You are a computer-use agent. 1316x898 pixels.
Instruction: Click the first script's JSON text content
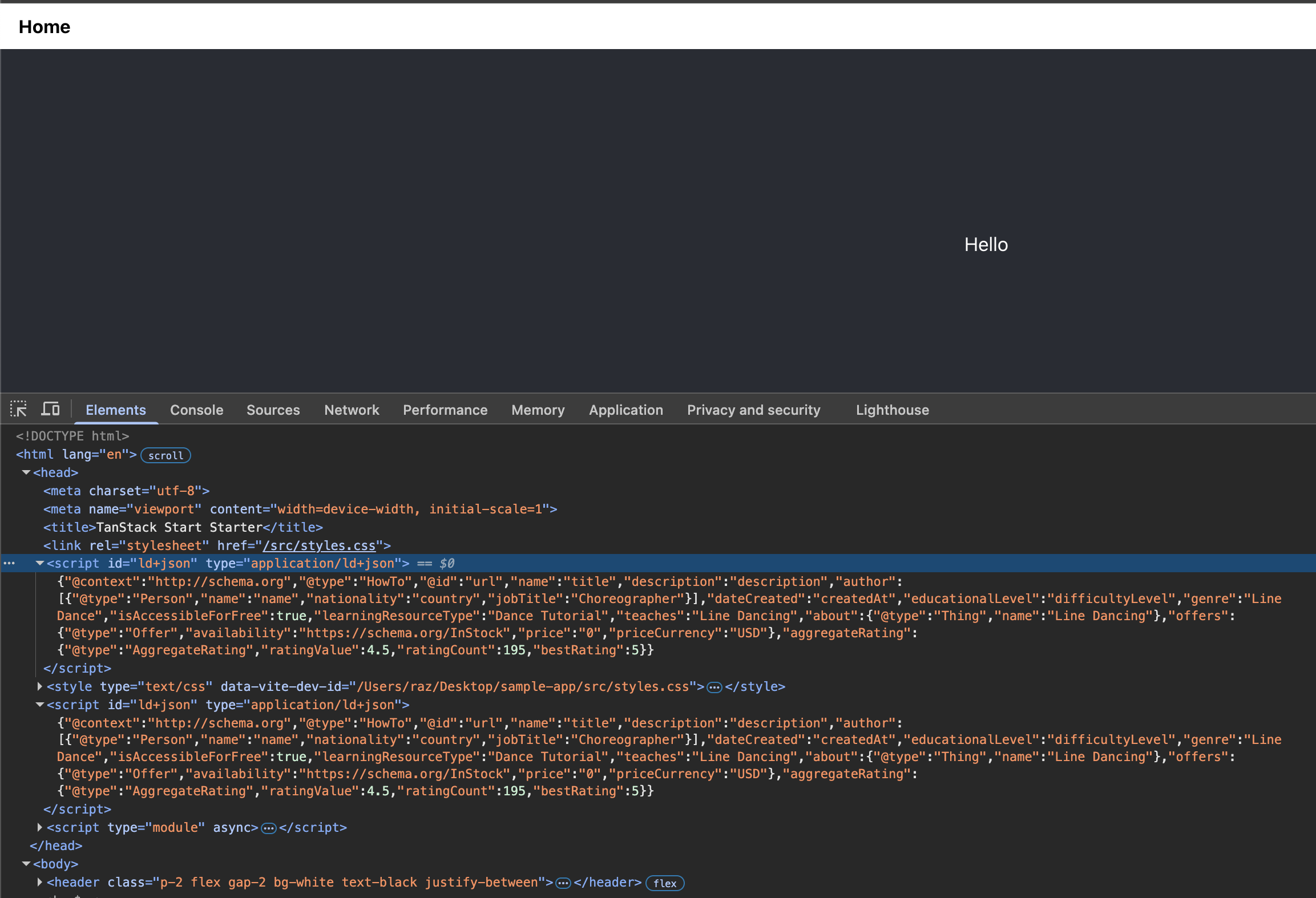(x=669, y=616)
